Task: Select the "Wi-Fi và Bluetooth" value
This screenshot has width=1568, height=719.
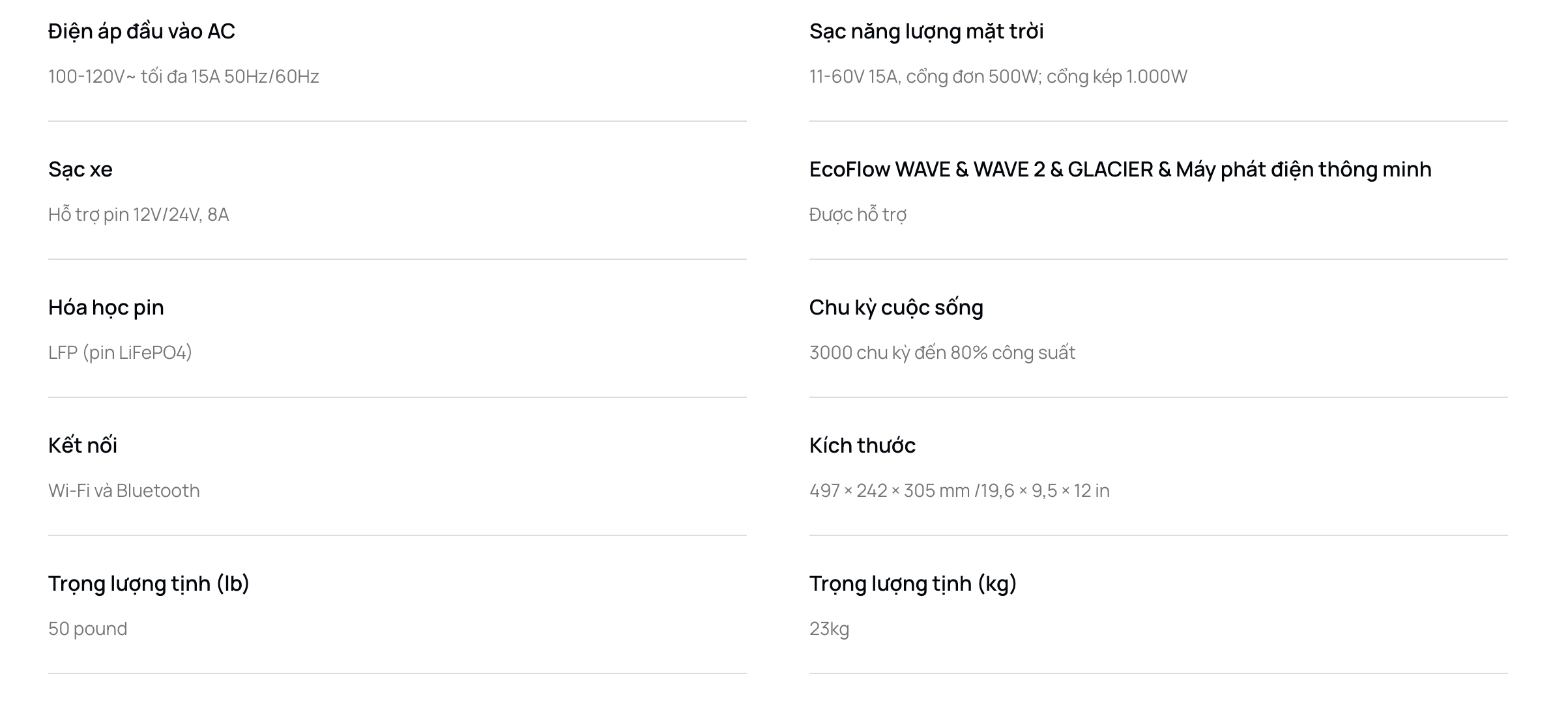Action: [x=124, y=491]
